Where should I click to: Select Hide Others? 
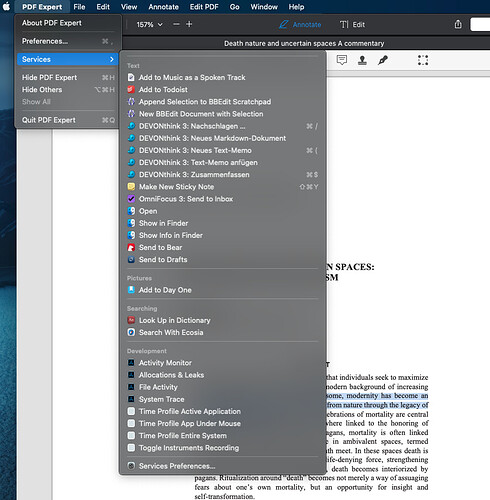(67, 90)
